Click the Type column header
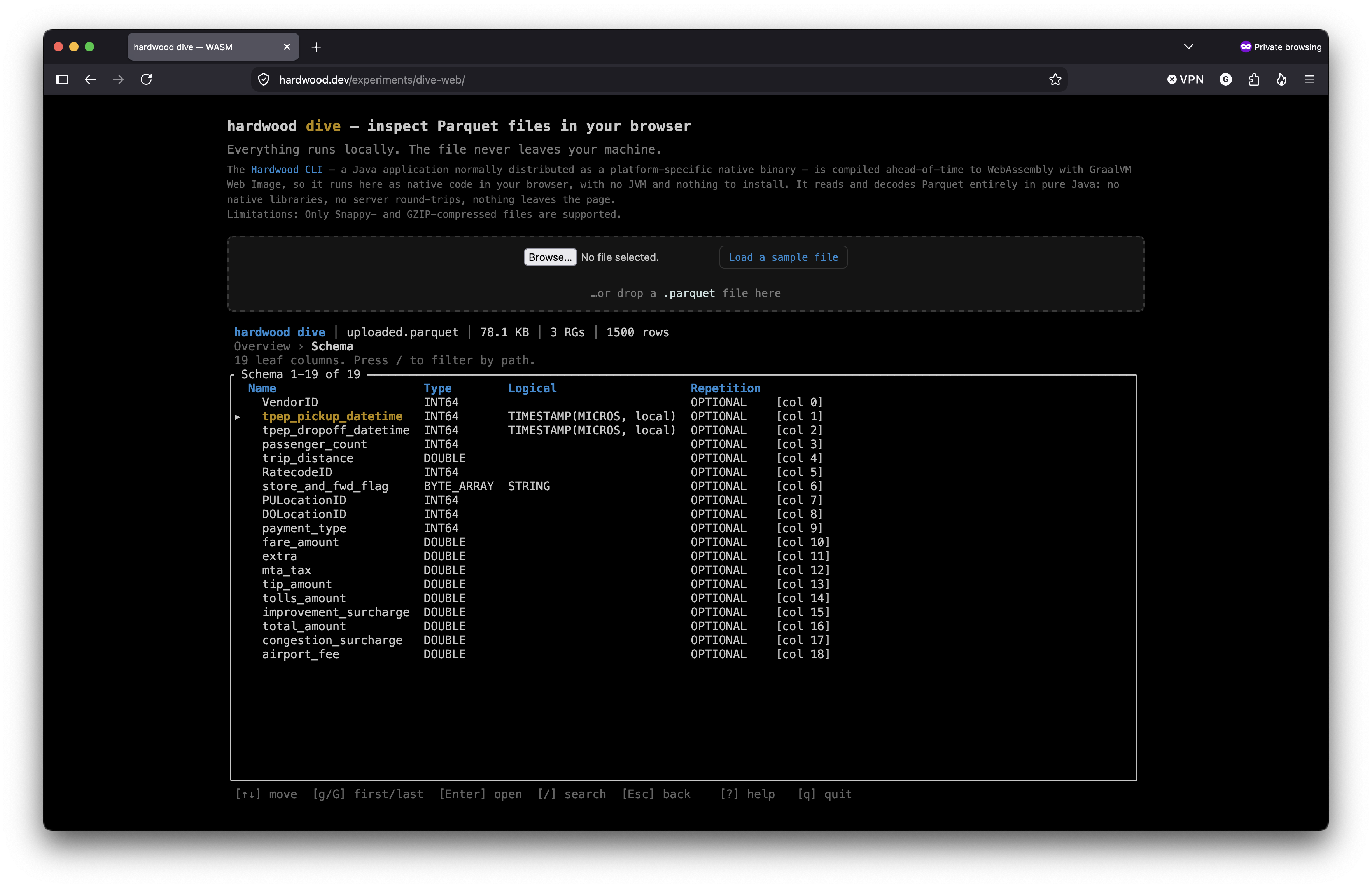Image resolution: width=1372 pixels, height=888 pixels. click(x=437, y=388)
